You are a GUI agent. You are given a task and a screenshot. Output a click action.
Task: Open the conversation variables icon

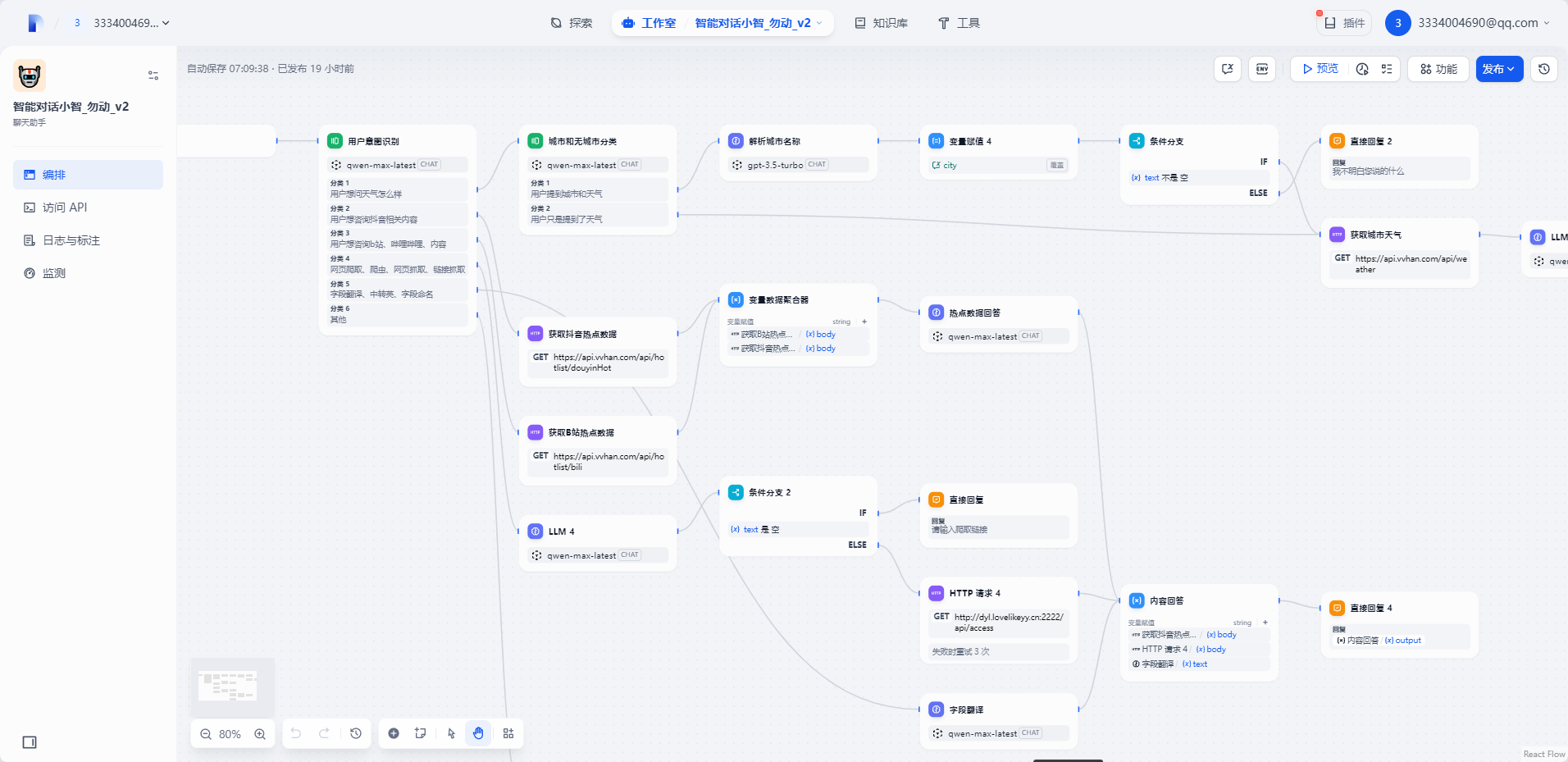(1228, 69)
